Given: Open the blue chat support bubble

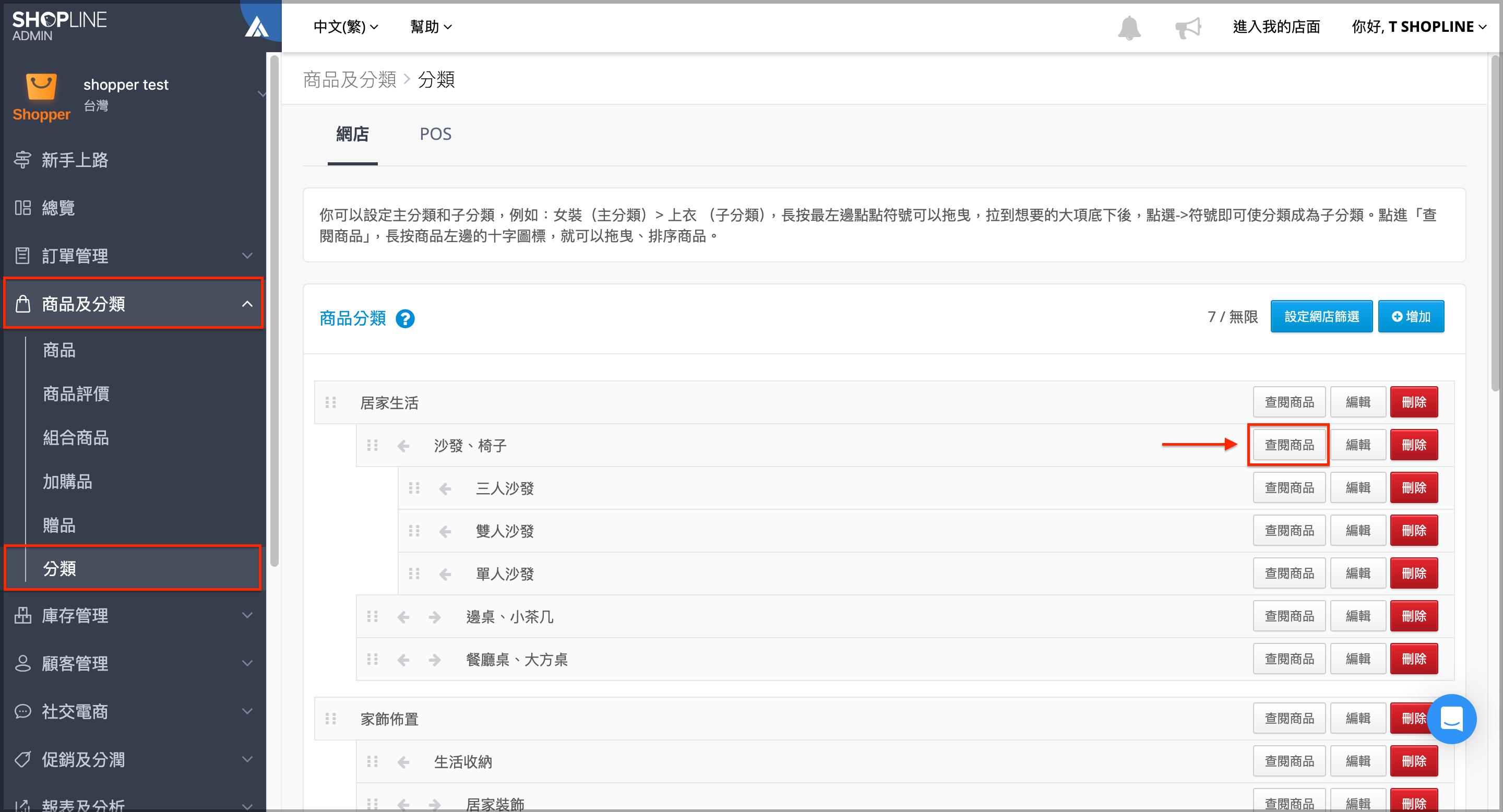Looking at the screenshot, I should 1452,718.
